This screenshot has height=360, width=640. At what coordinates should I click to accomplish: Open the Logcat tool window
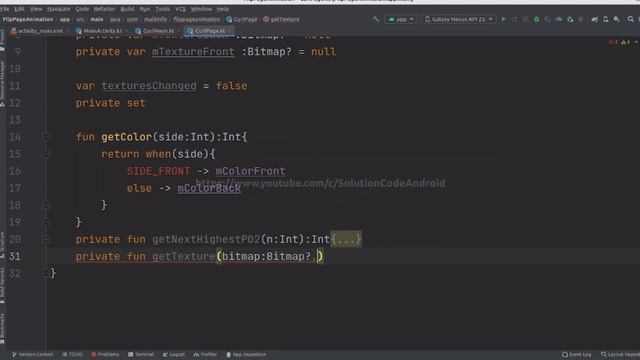173,354
